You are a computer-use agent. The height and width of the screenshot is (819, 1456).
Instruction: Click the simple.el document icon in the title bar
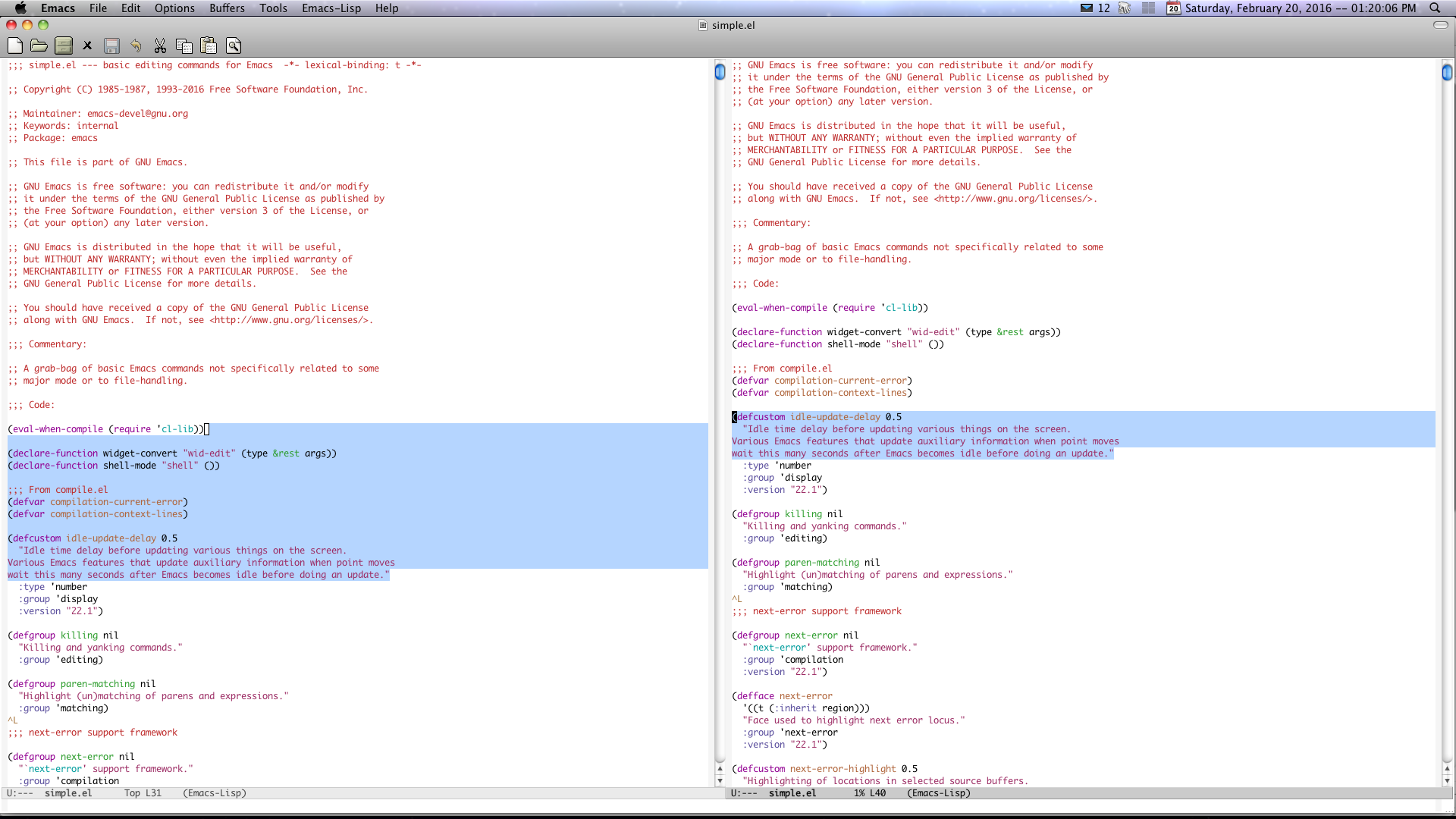coord(703,25)
